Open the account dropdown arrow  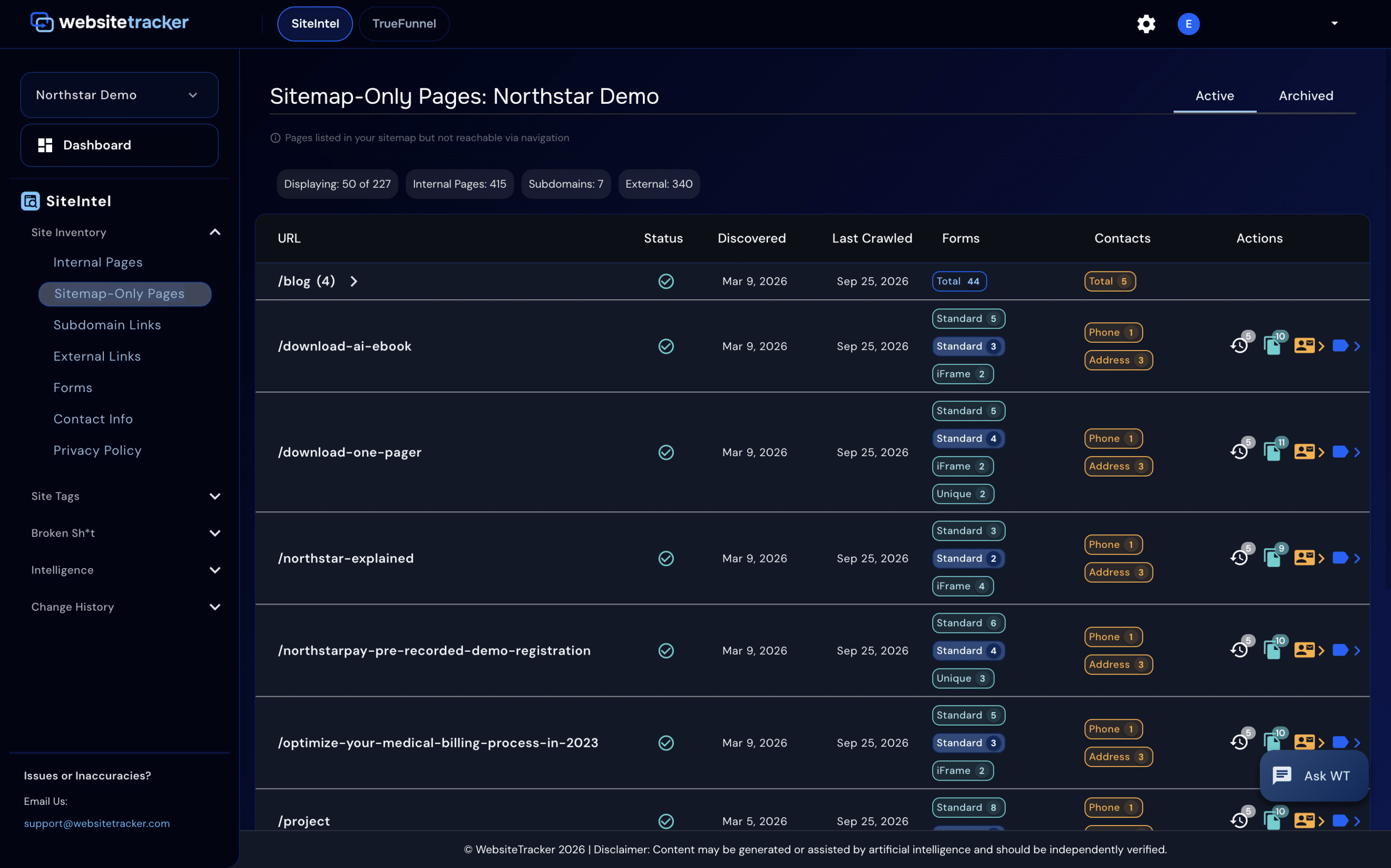coord(1334,24)
